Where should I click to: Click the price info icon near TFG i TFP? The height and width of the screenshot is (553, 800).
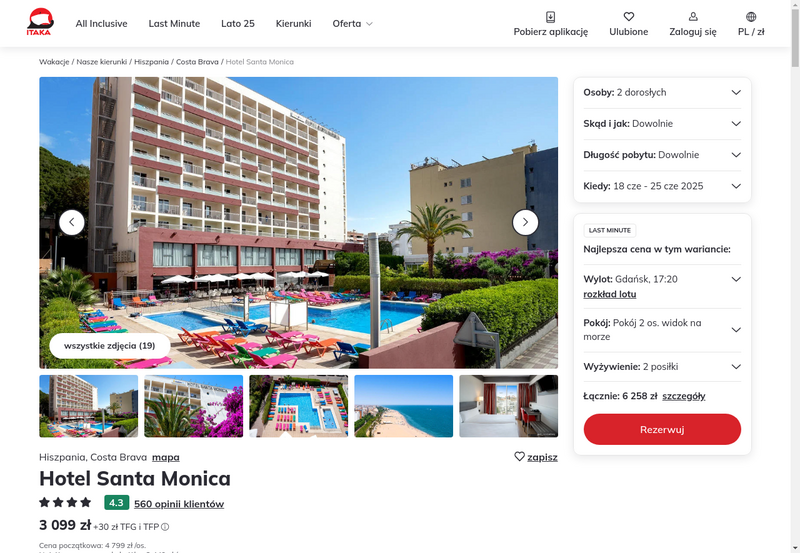tap(165, 527)
